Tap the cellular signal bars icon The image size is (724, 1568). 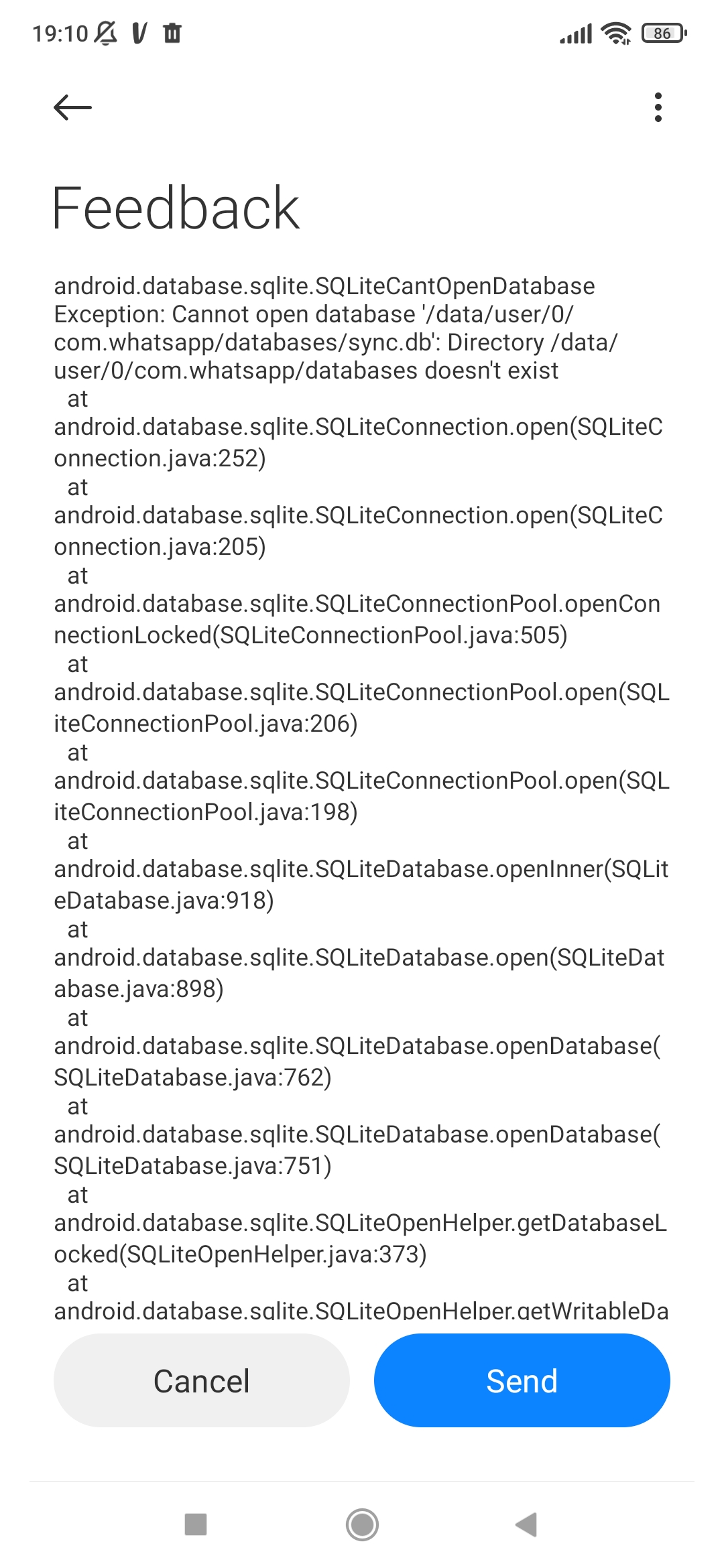pyautogui.click(x=576, y=33)
